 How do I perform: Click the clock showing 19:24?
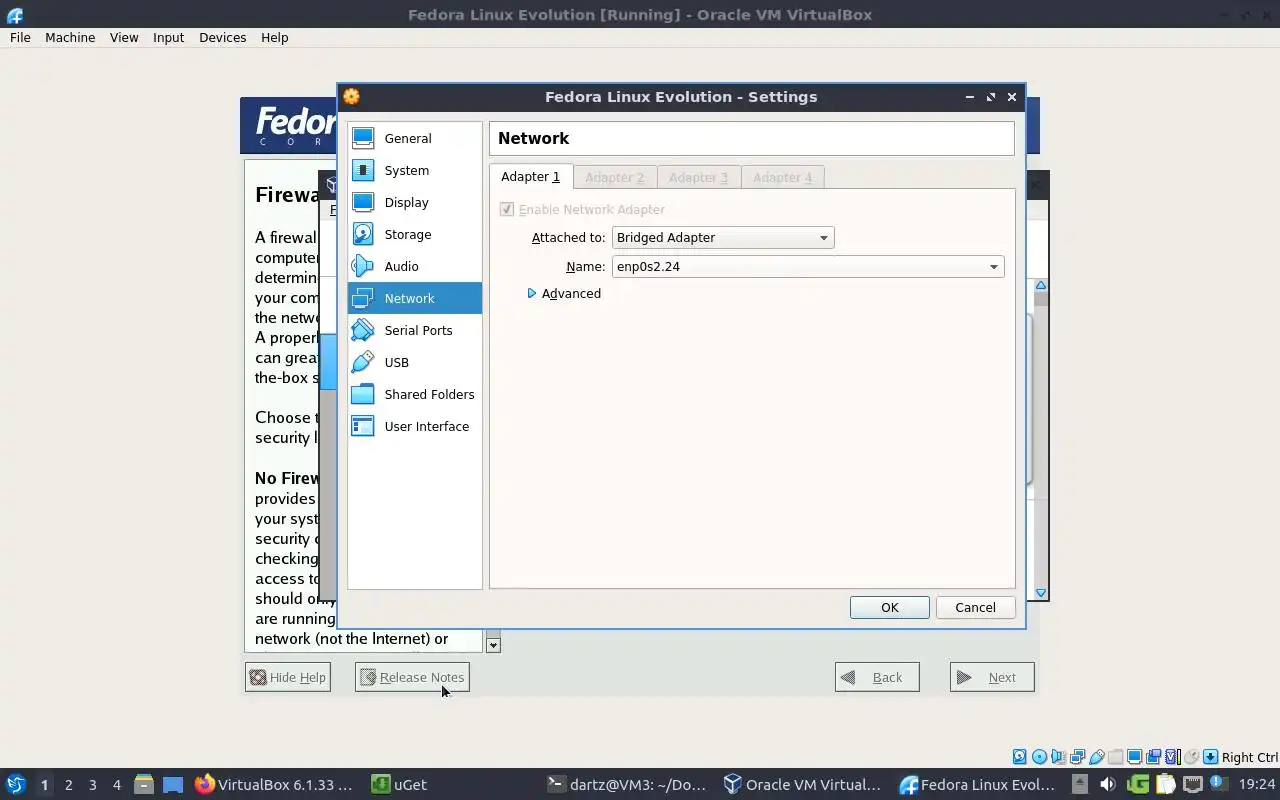pyautogui.click(x=1257, y=784)
